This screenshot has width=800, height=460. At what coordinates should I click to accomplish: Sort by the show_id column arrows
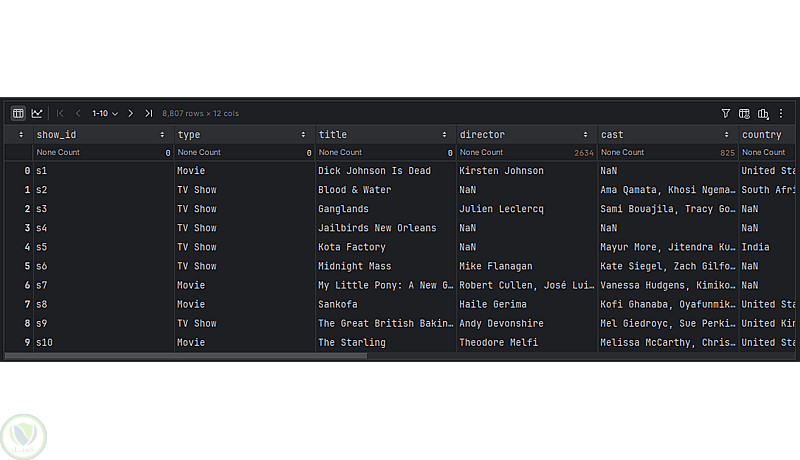click(x=163, y=134)
